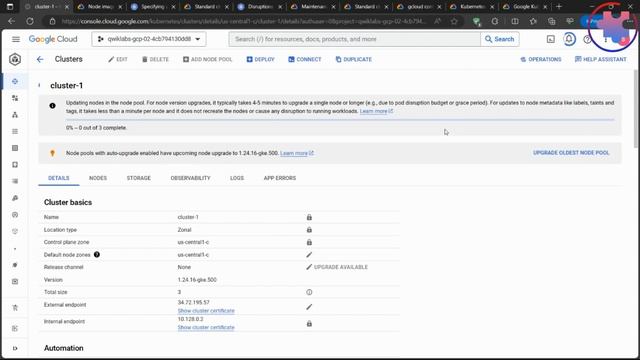The width and height of the screenshot is (640, 360).
Task: Activate Cloud Shell icon
Action: click(x=551, y=39)
